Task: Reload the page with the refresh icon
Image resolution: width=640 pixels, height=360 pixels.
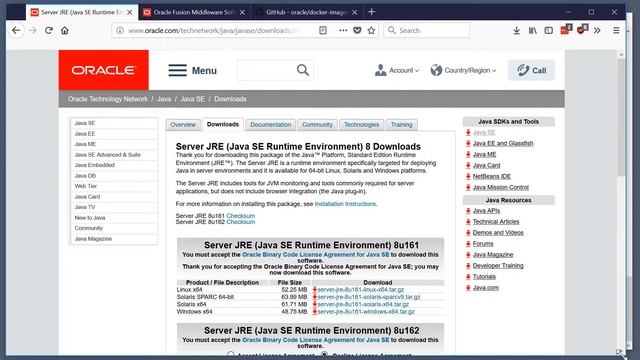Action: point(49,30)
